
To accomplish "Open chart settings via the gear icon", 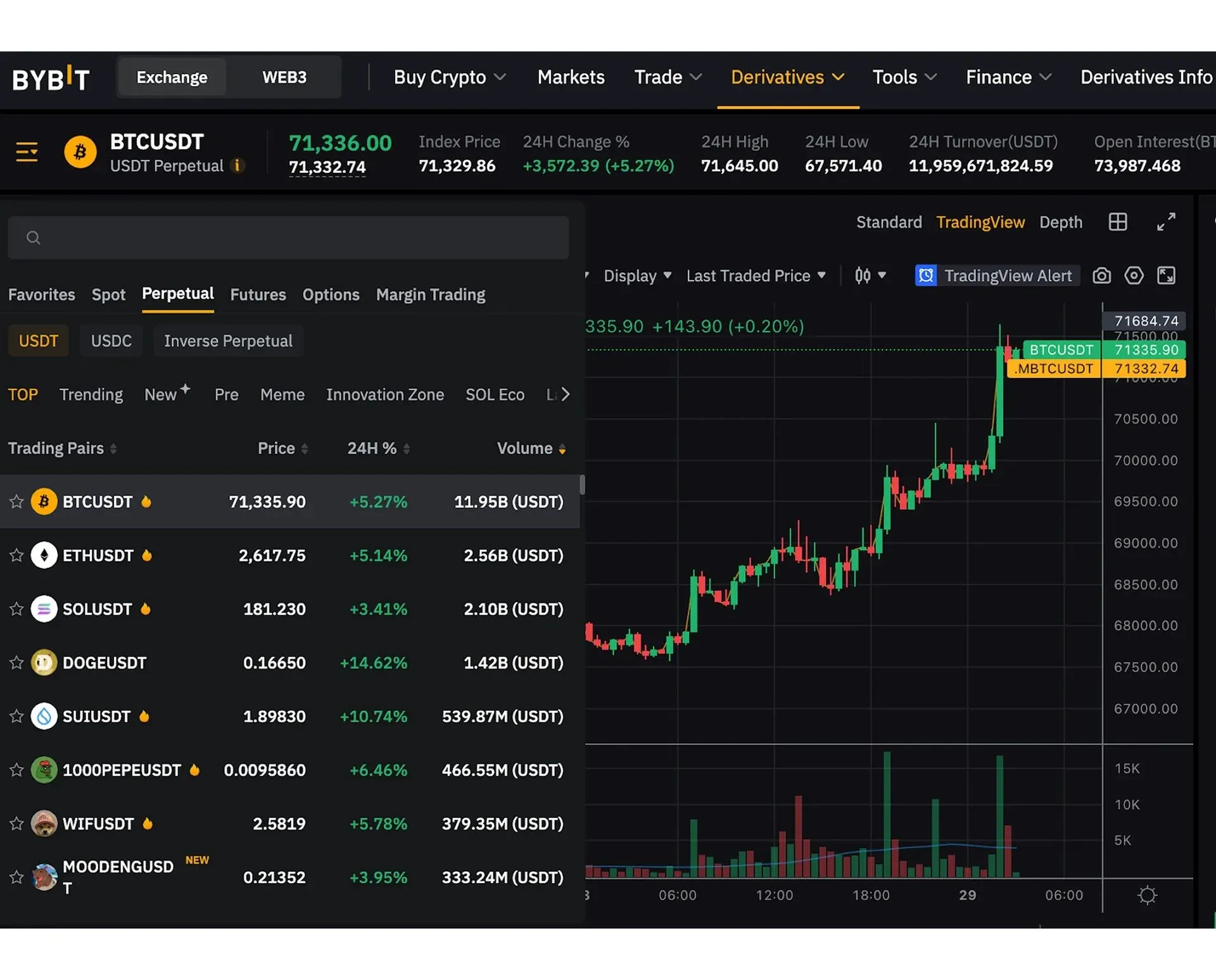I will 1134,275.
